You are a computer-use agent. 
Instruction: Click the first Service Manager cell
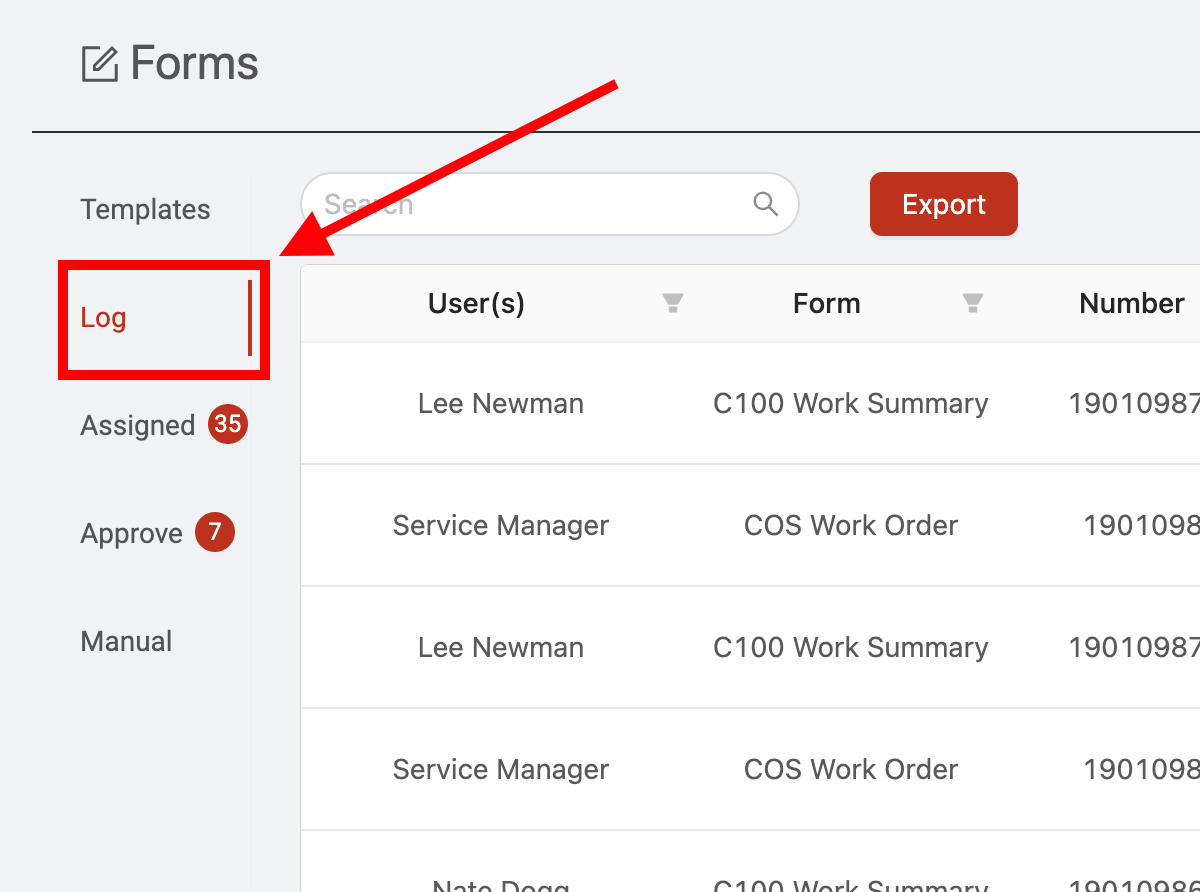(501, 525)
